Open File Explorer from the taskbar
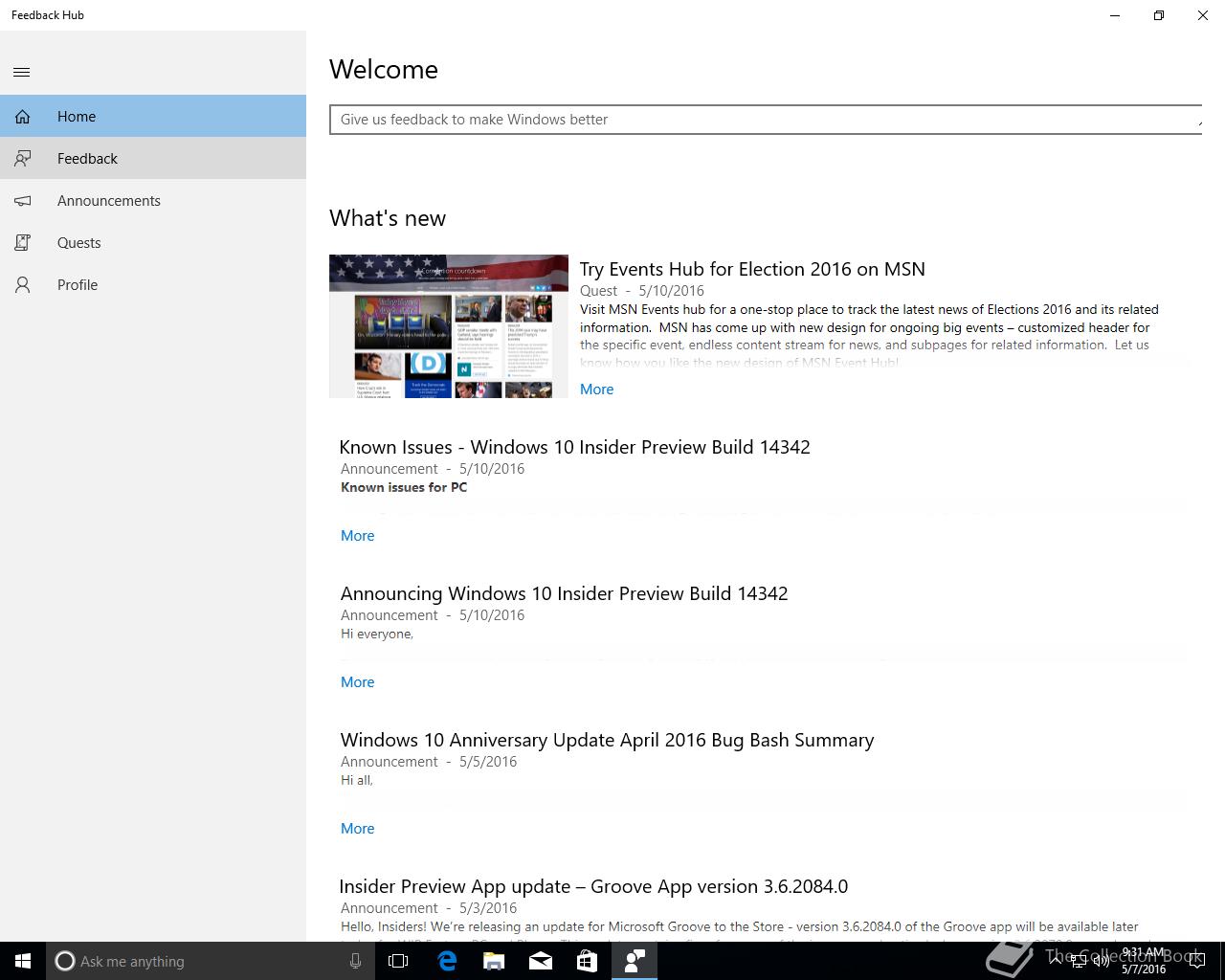1225x980 pixels. tap(494, 961)
